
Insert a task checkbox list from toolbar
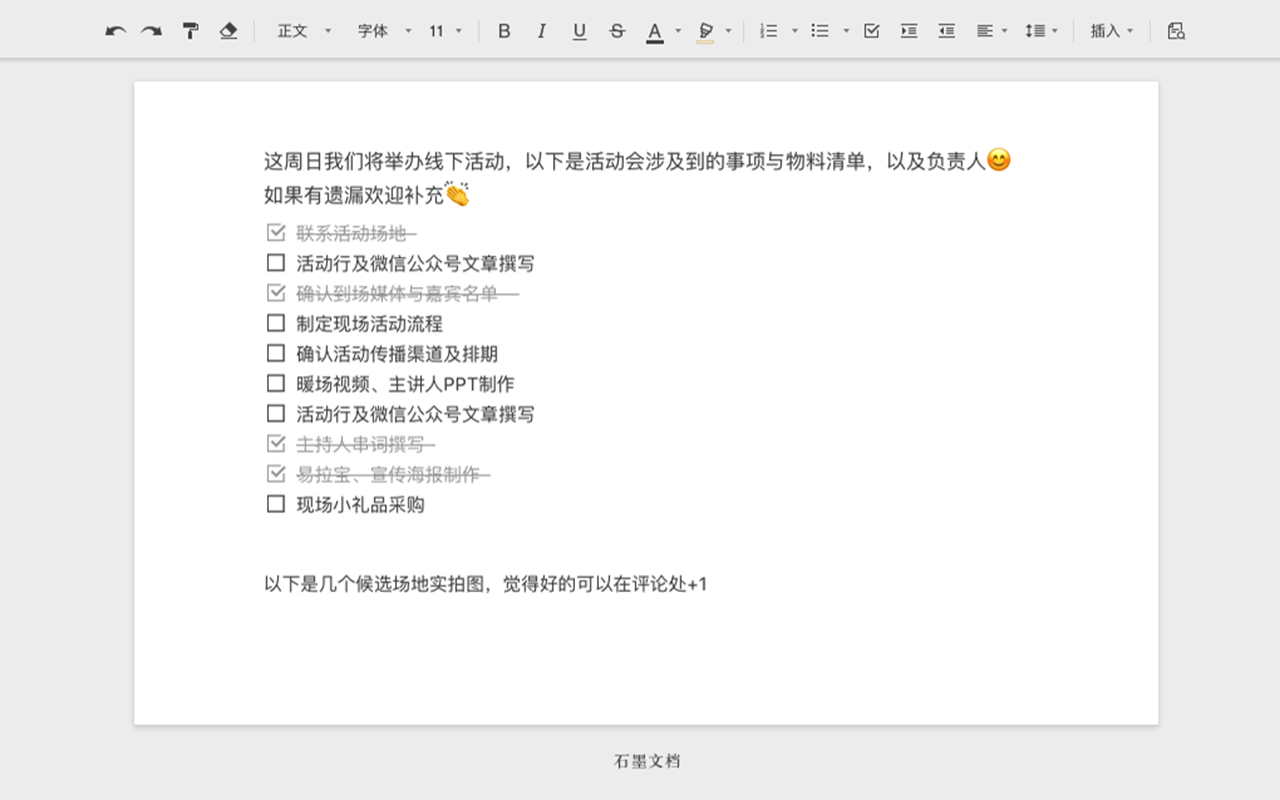(871, 31)
